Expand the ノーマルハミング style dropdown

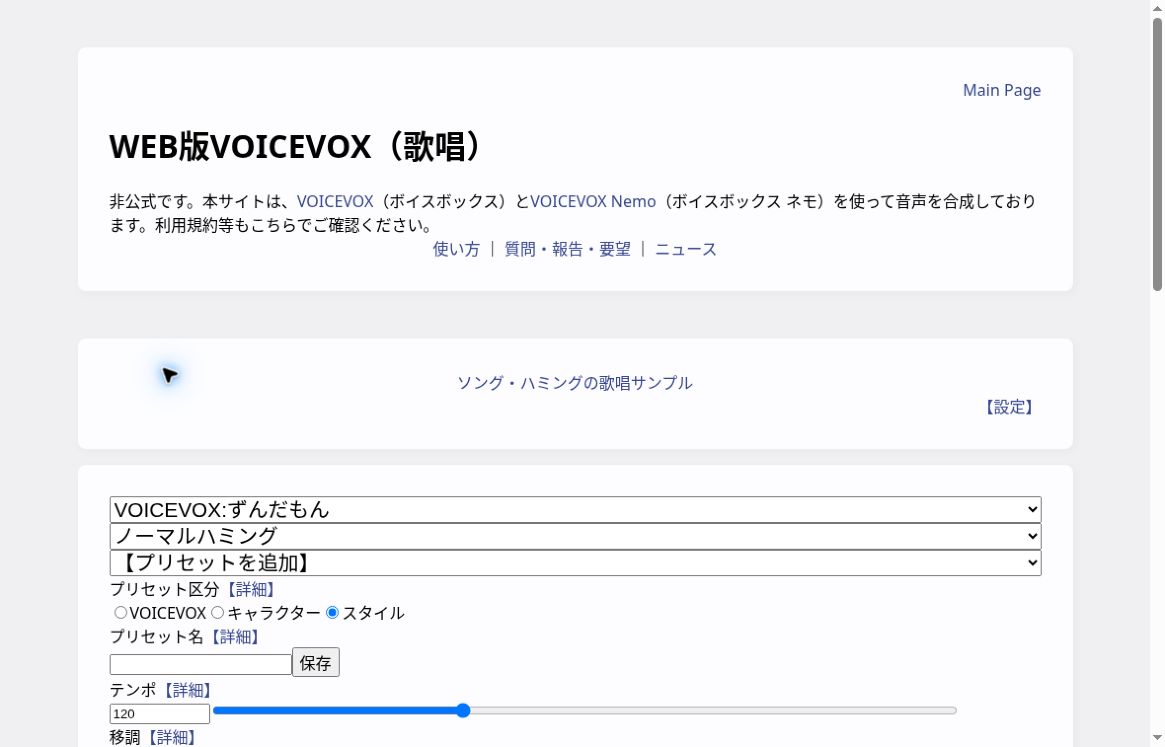pyautogui.click(x=576, y=536)
